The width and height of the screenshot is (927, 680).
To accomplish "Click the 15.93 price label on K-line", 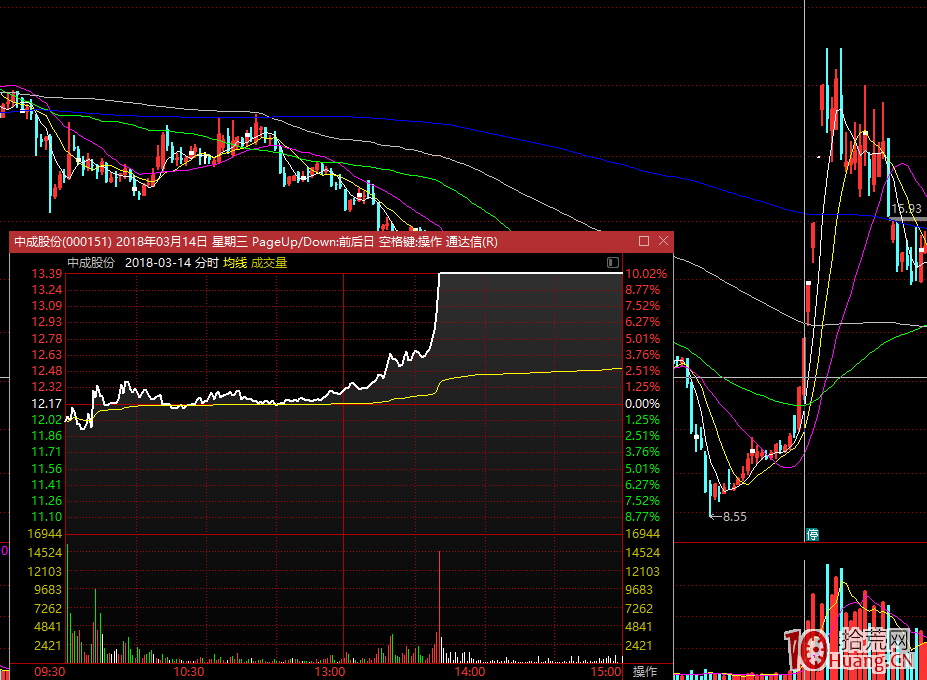I will click(906, 208).
